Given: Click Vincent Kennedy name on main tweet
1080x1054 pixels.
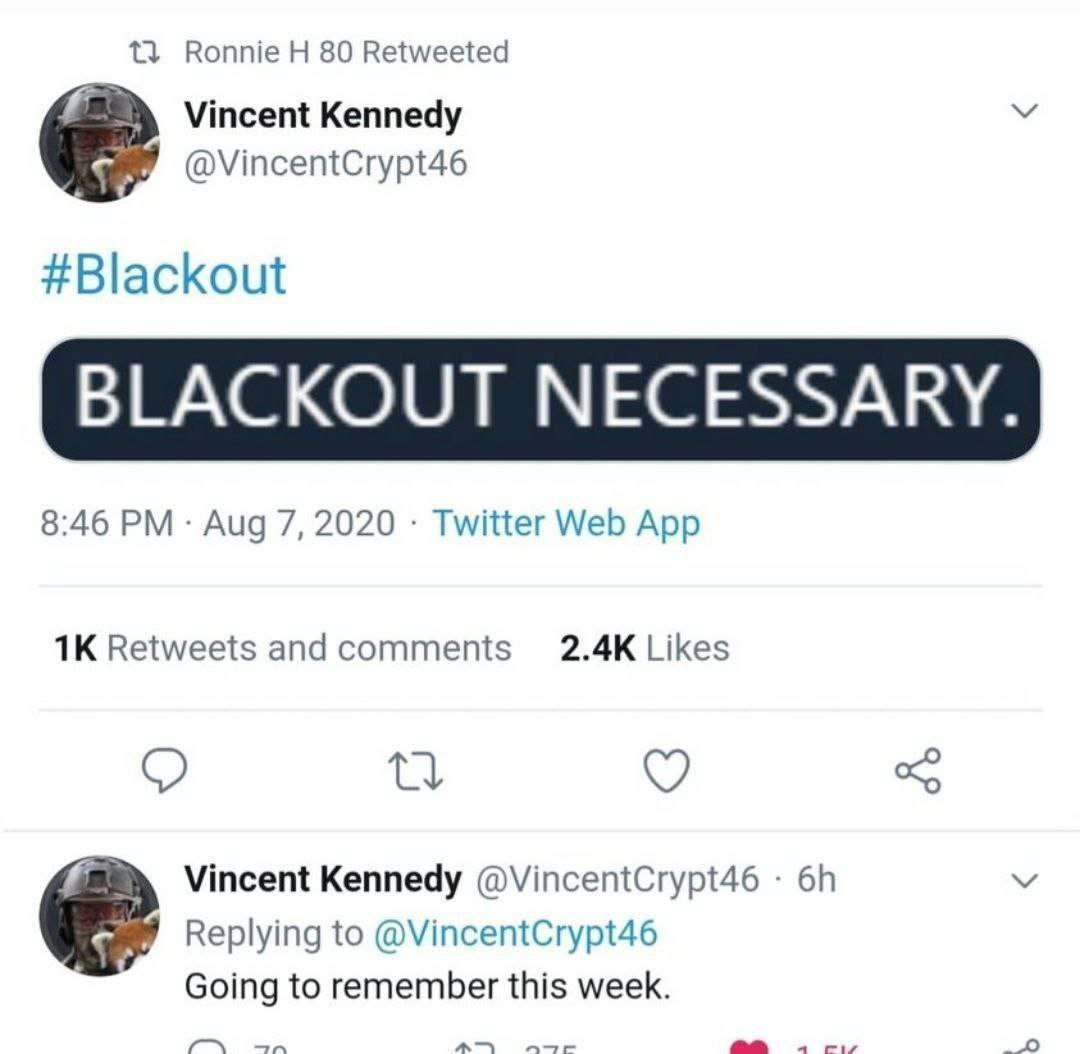Looking at the screenshot, I should [x=322, y=116].
